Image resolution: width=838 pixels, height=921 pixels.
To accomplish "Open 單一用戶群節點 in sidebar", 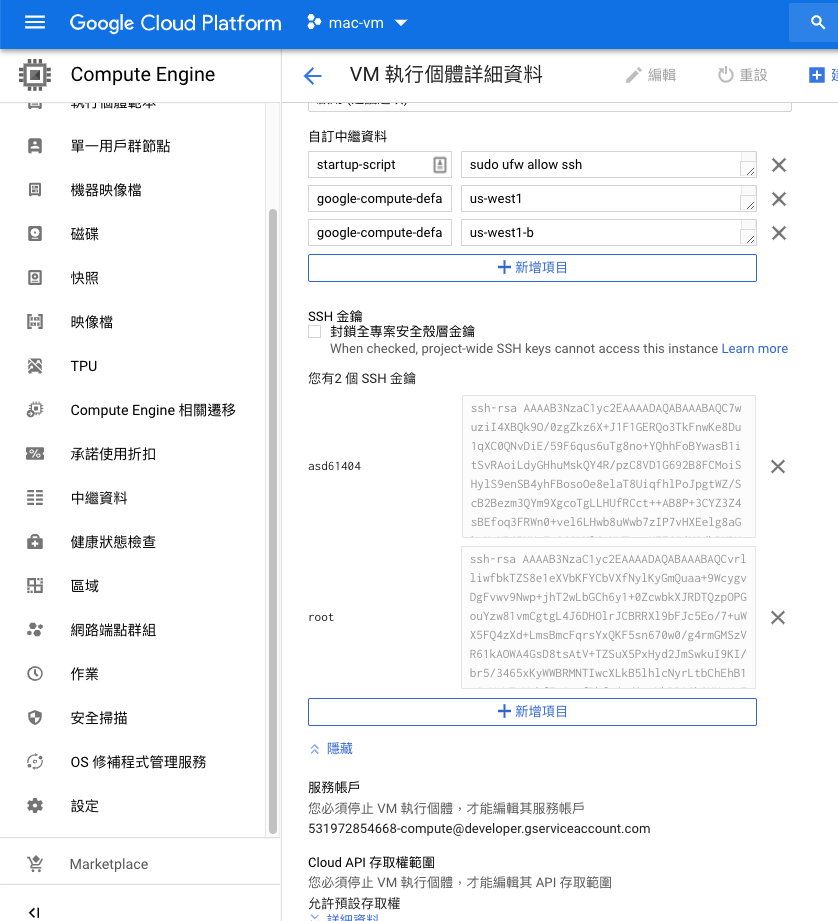I will click(x=120, y=146).
